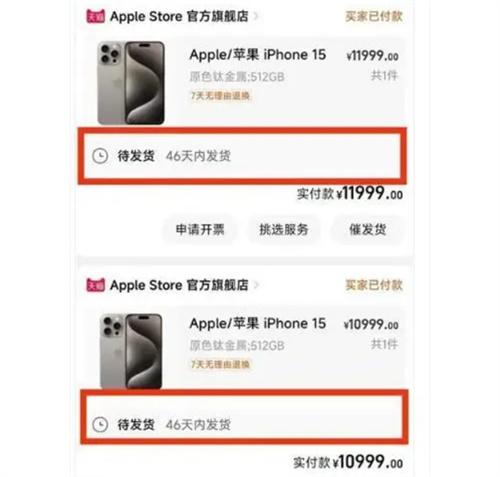Click 申请开票 button
500x477 pixels.
[x=200, y=229]
